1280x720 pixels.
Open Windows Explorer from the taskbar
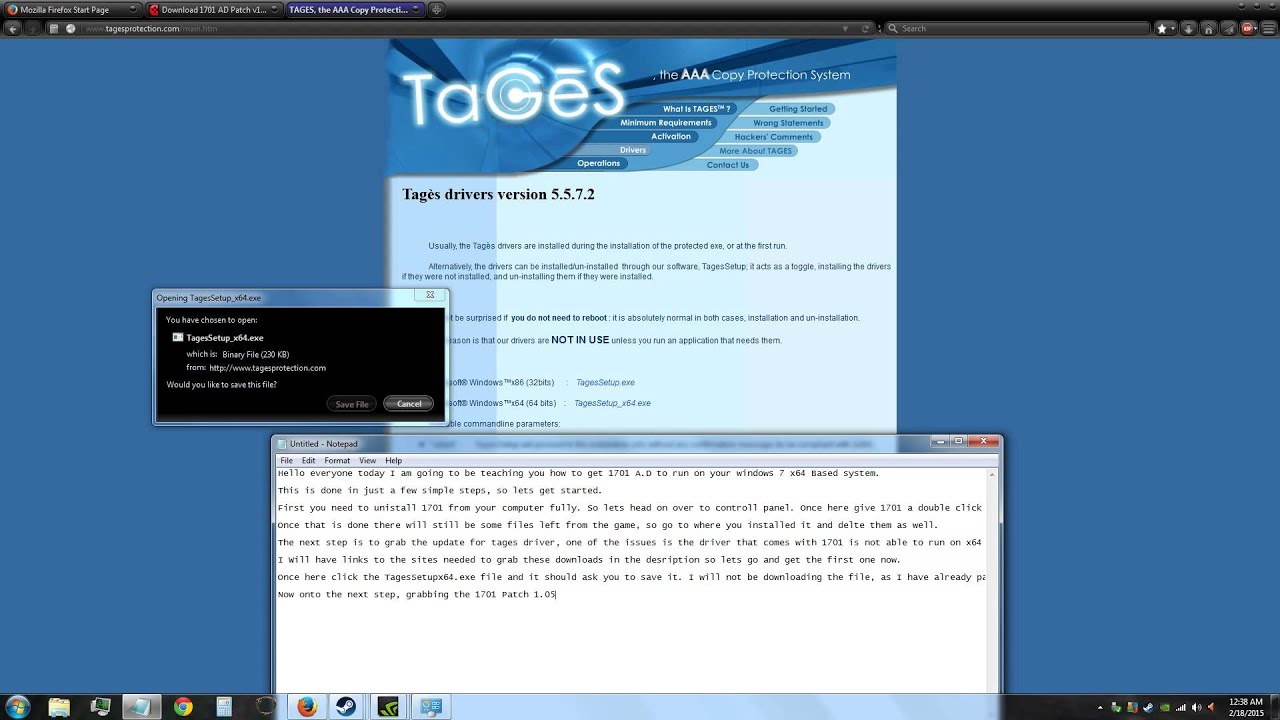pyautogui.click(x=59, y=706)
